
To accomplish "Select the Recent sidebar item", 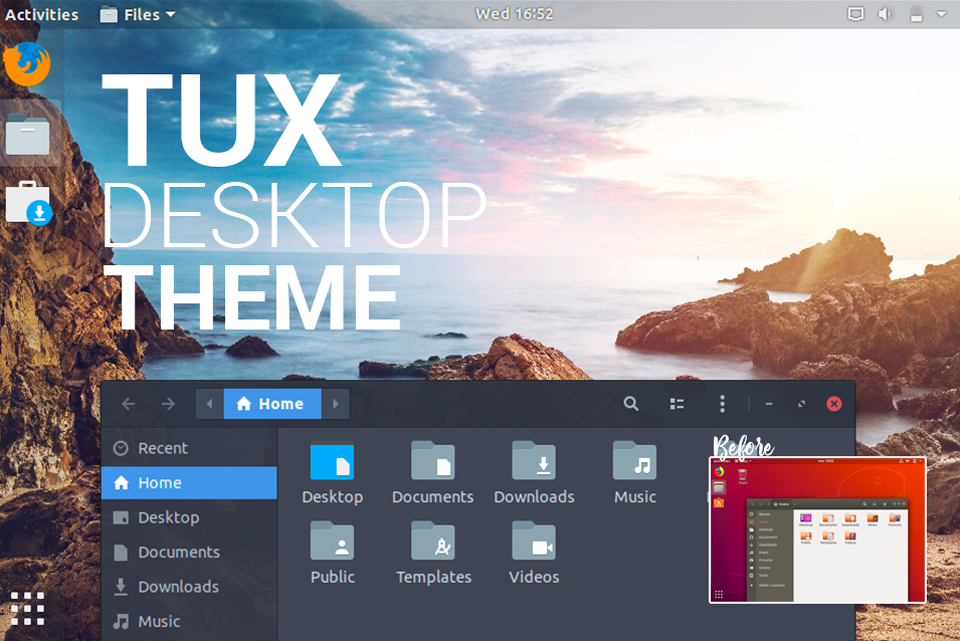I will coord(162,448).
